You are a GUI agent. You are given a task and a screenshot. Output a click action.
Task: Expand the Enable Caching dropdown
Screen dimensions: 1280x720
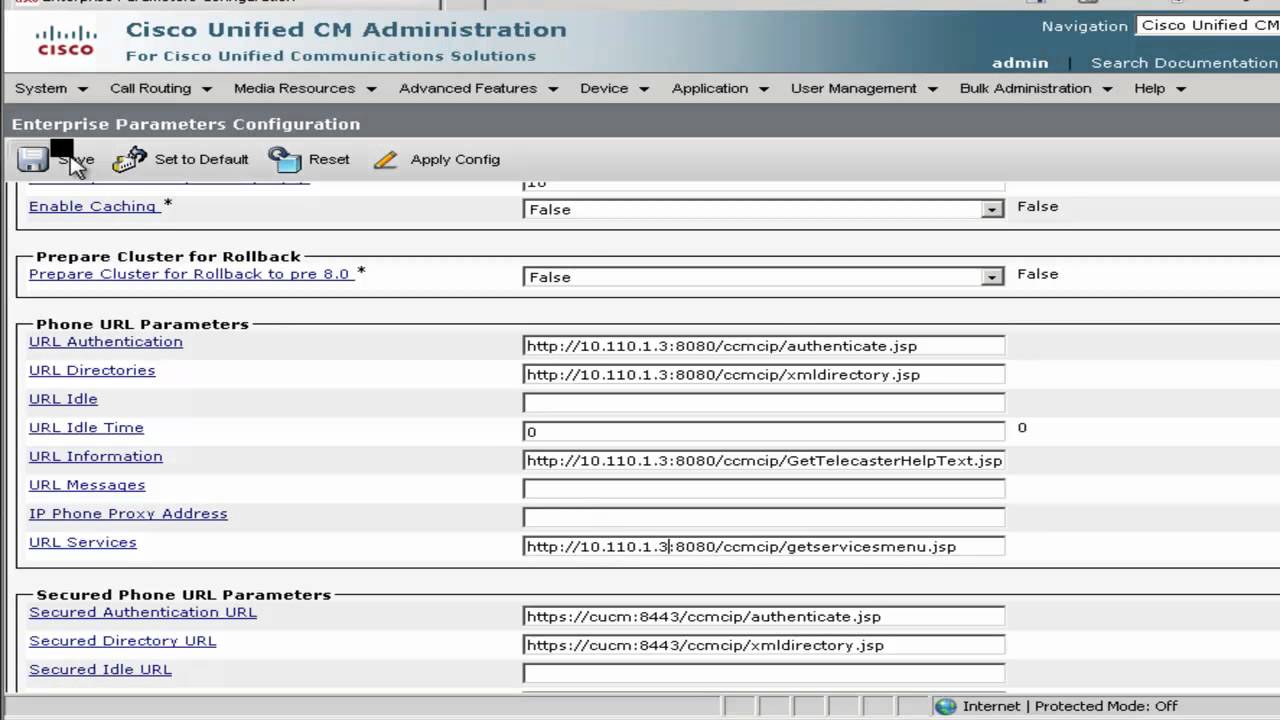click(991, 209)
